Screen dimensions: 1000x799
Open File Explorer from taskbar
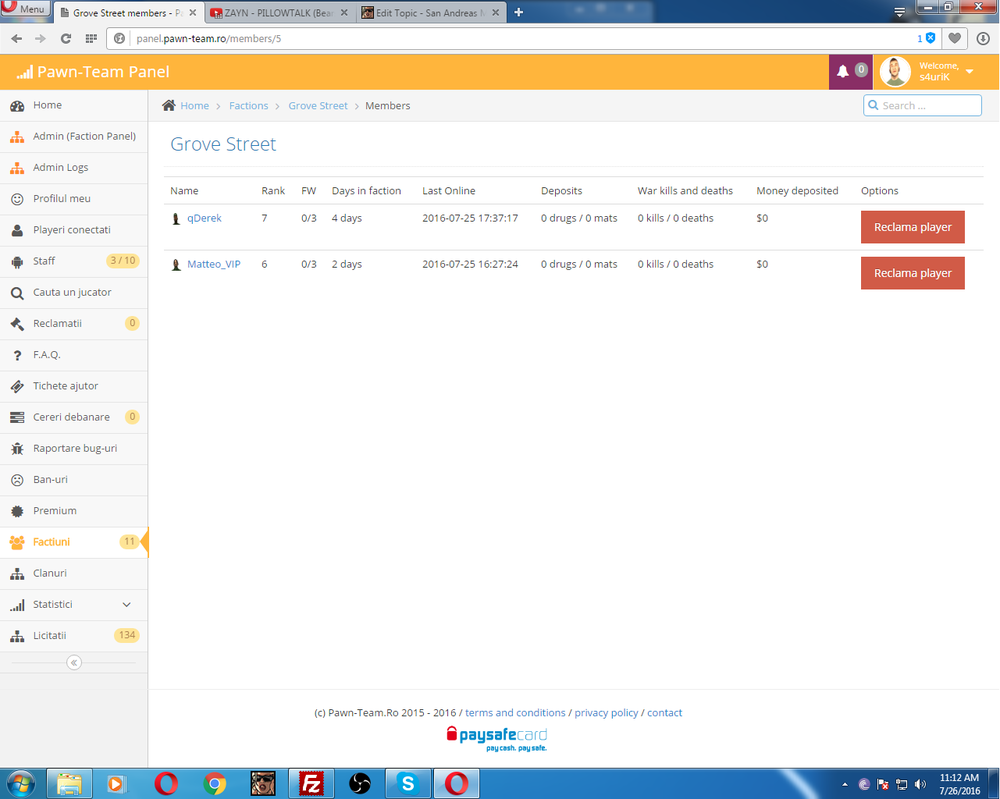click(x=69, y=784)
